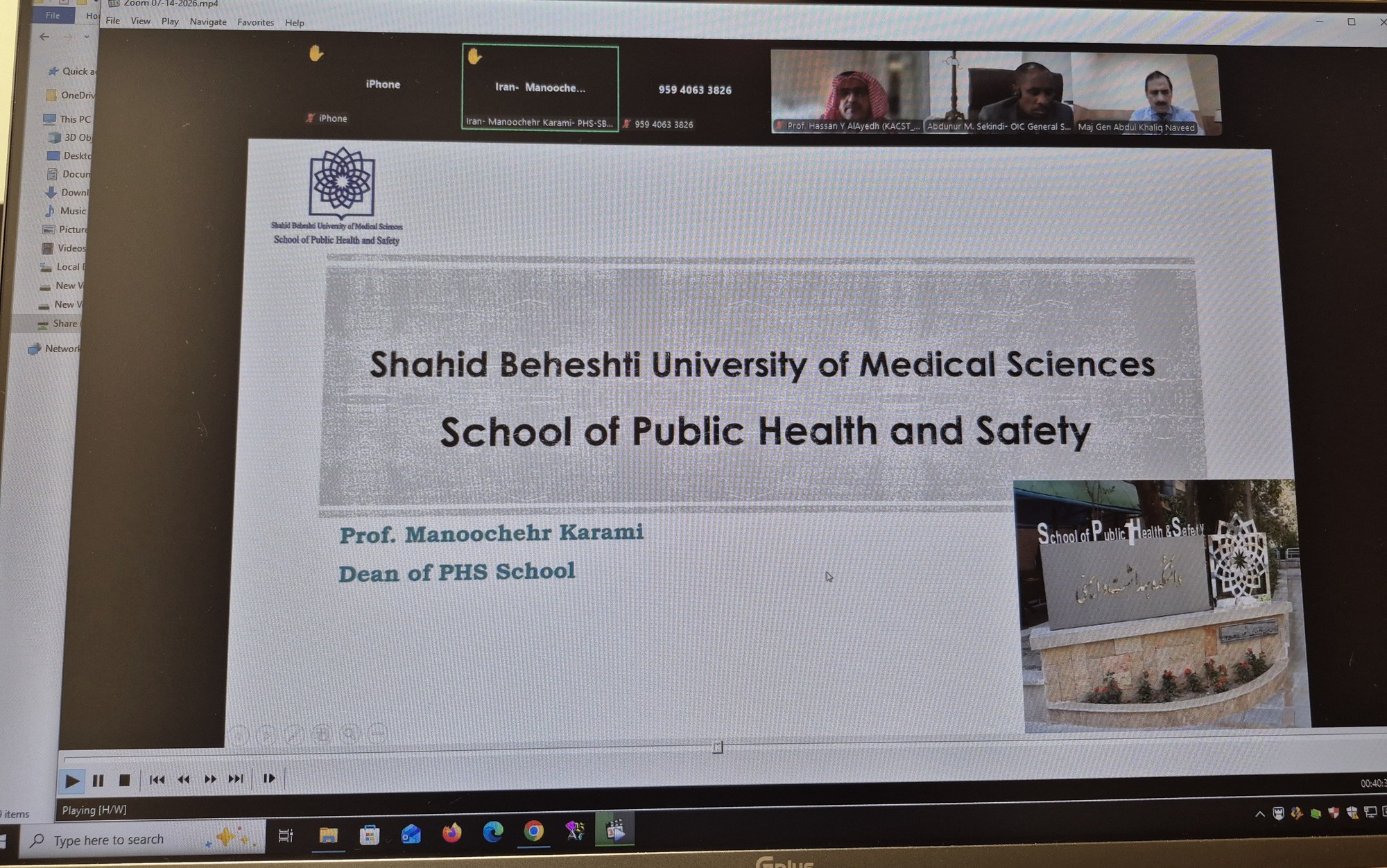Screen dimensions: 1387x868
Task: Click the Windows taskbar search box
Action: (144, 840)
